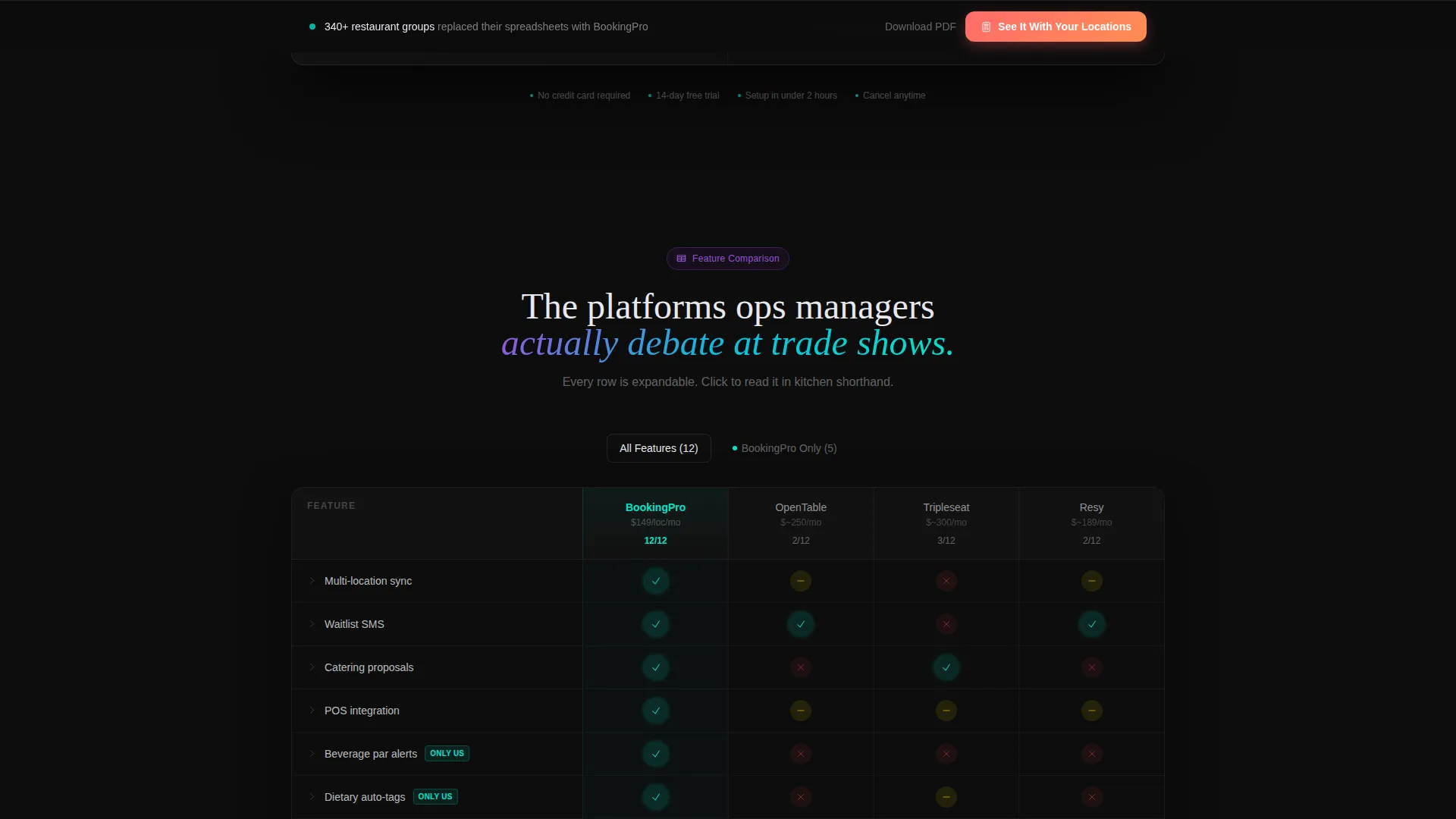Image resolution: width=1456 pixels, height=819 pixels.
Task: Click the 14-day free trial text
Action: [x=688, y=96]
